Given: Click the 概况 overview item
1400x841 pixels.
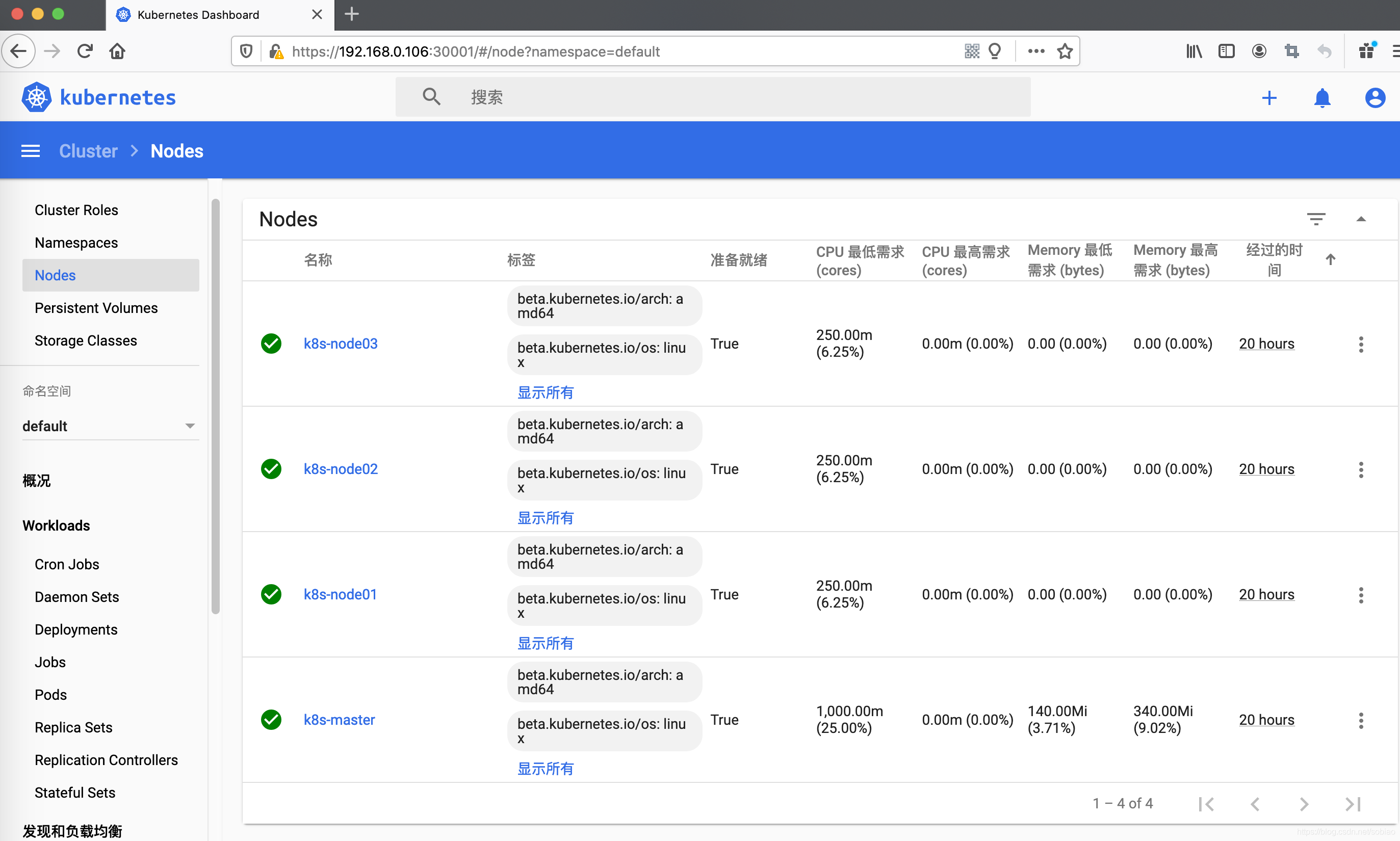Looking at the screenshot, I should tap(36, 481).
